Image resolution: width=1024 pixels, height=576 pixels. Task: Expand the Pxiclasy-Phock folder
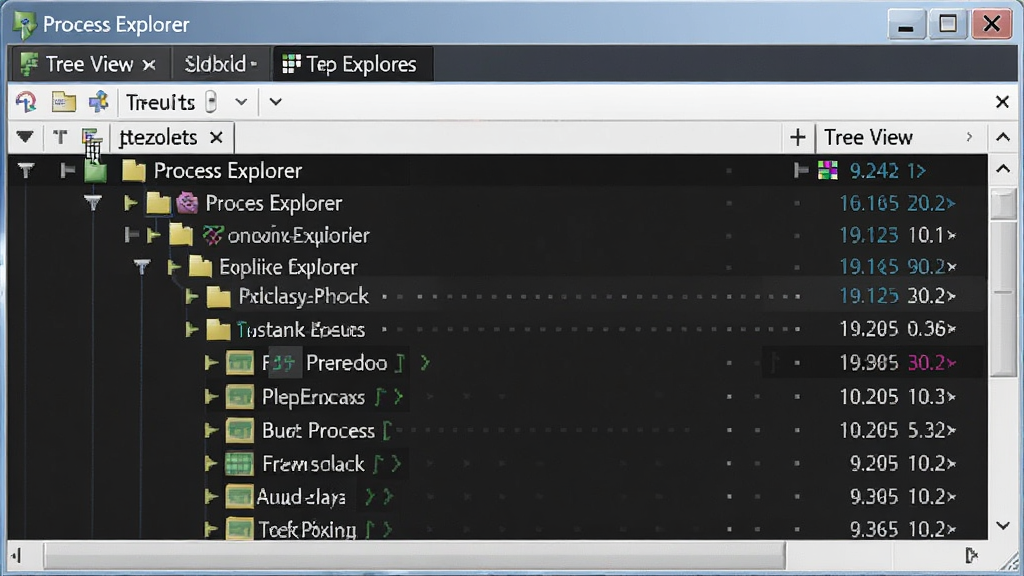191,297
